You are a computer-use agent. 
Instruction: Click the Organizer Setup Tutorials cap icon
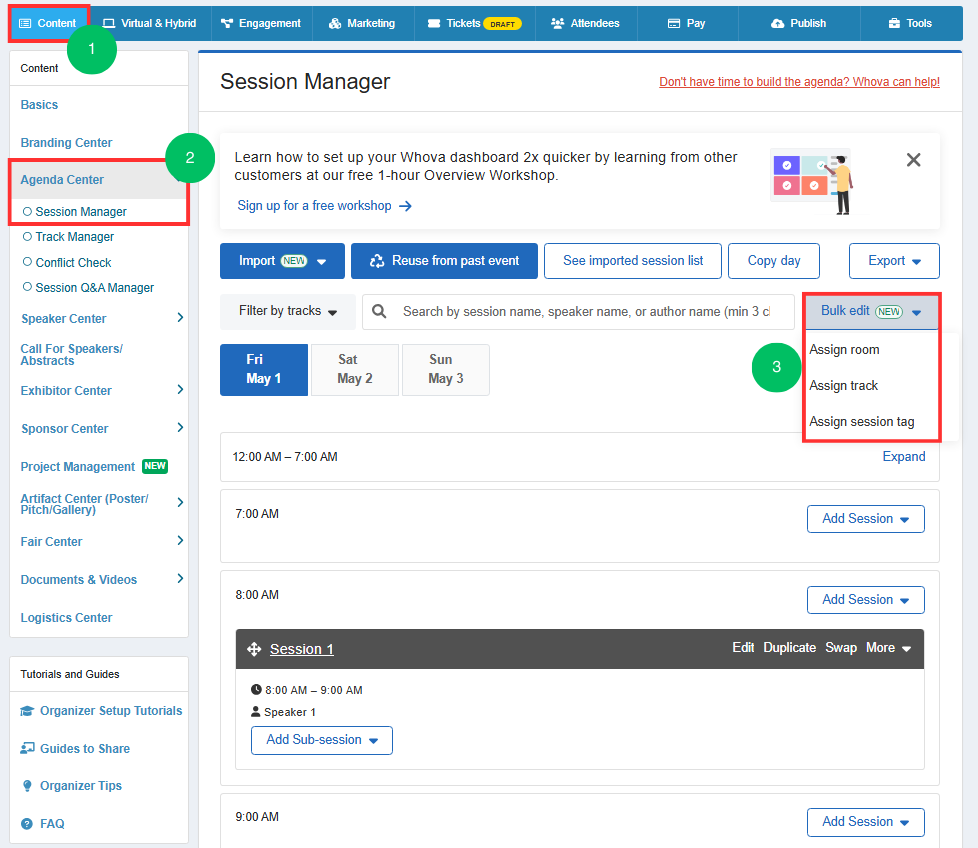click(x=27, y=711)
